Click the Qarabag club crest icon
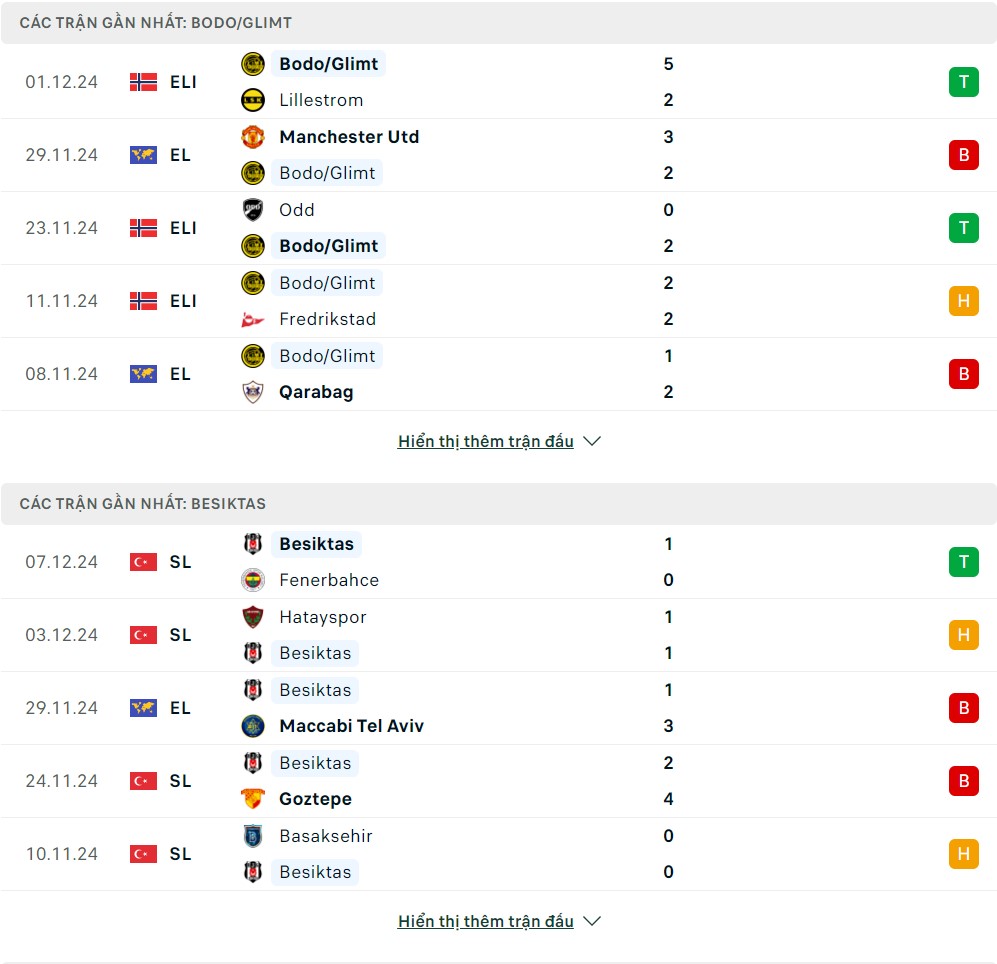Viewport: 997px width, 964px height. [x=253, y=392]
